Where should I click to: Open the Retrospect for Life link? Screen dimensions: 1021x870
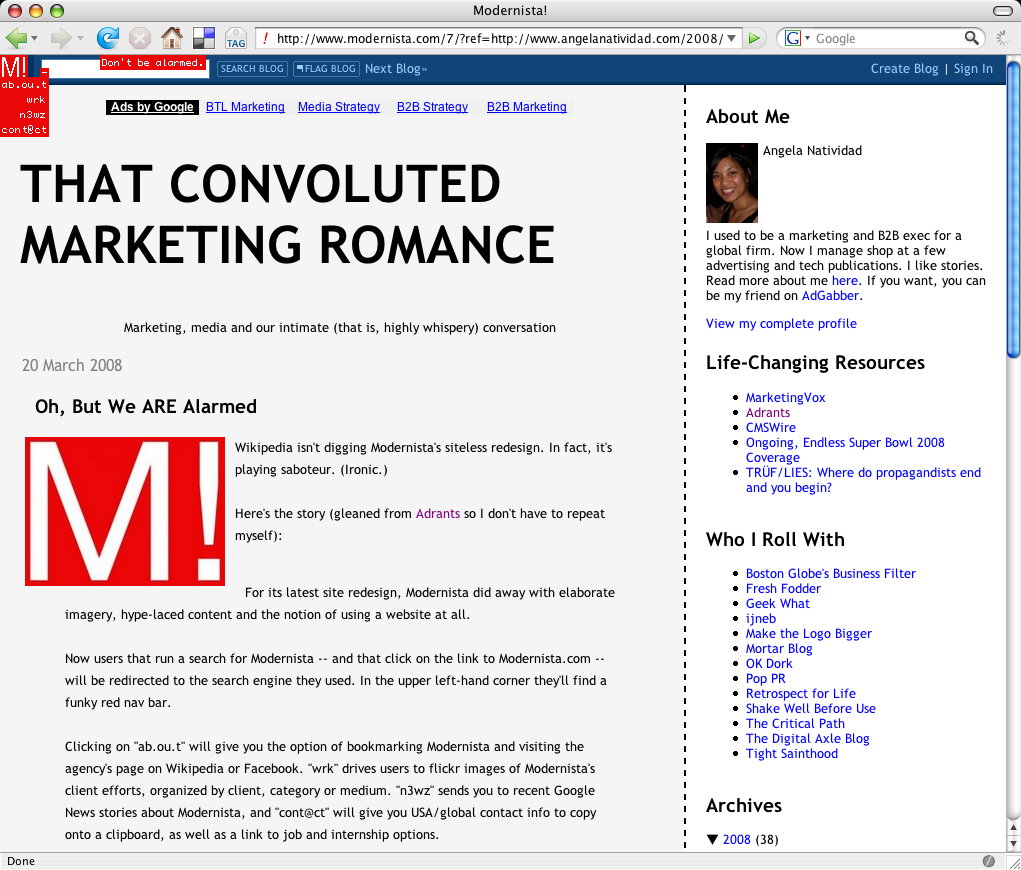point(800,693)
